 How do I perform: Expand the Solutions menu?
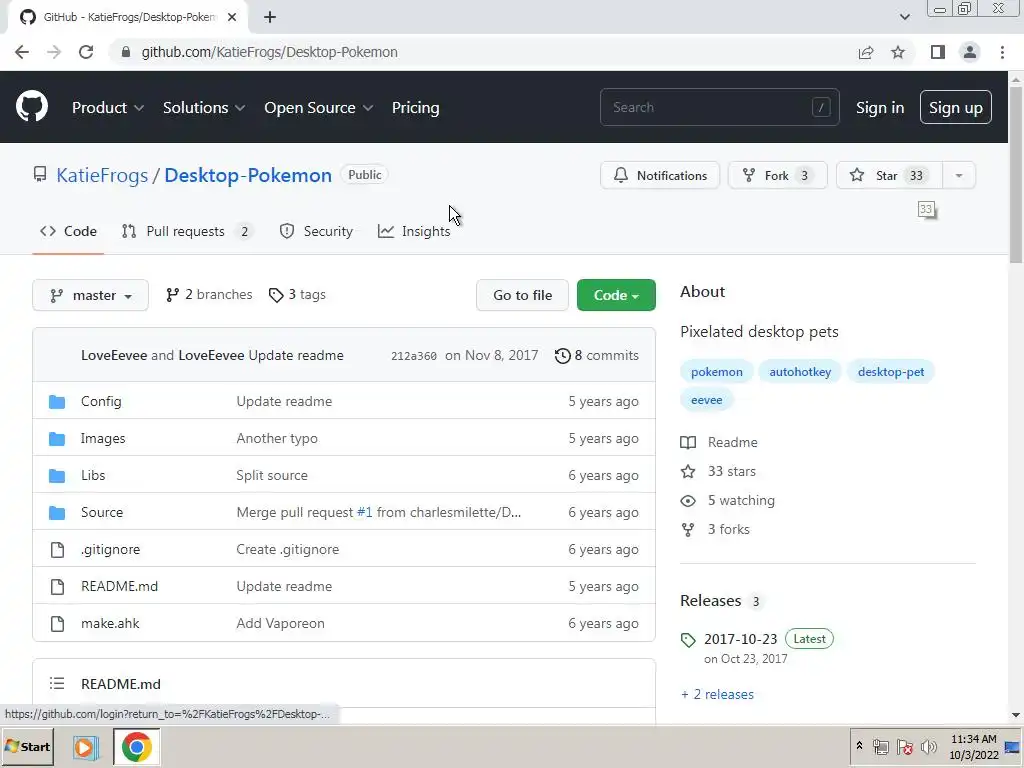tap(204, 108)
